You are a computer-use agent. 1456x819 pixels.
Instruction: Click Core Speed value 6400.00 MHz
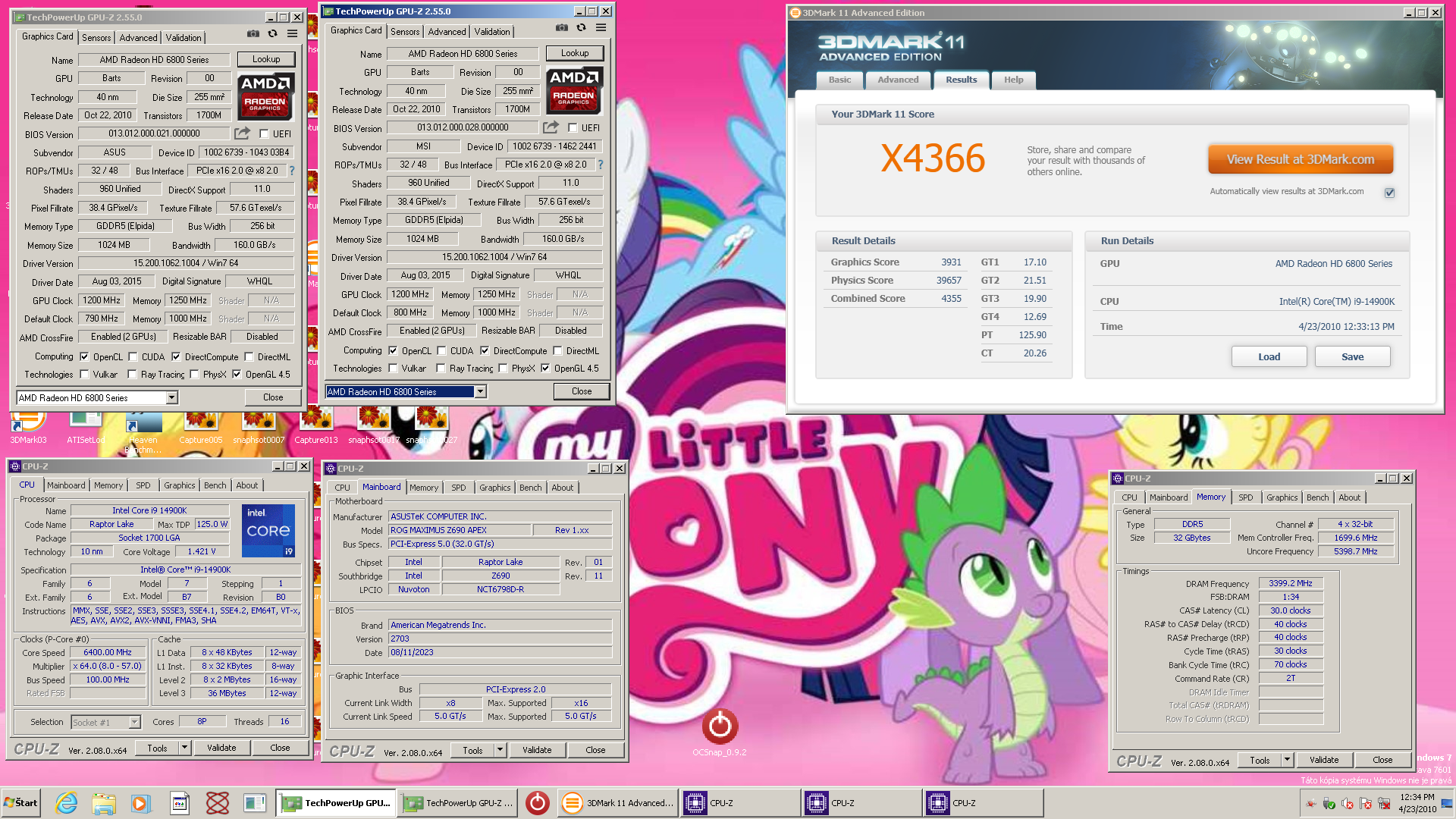tap(108, 652)
